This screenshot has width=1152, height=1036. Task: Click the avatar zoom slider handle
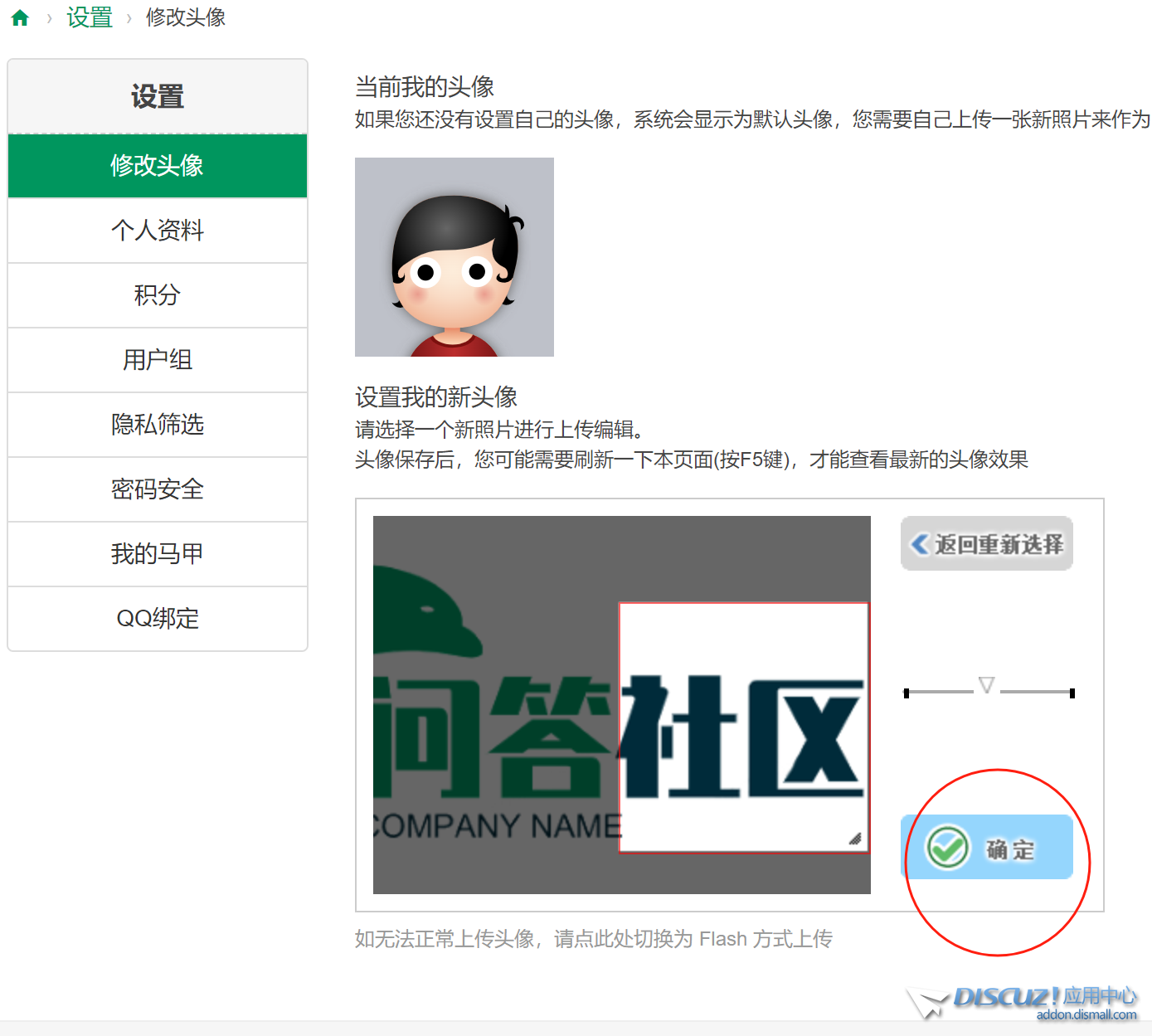(x=986, y=685)
